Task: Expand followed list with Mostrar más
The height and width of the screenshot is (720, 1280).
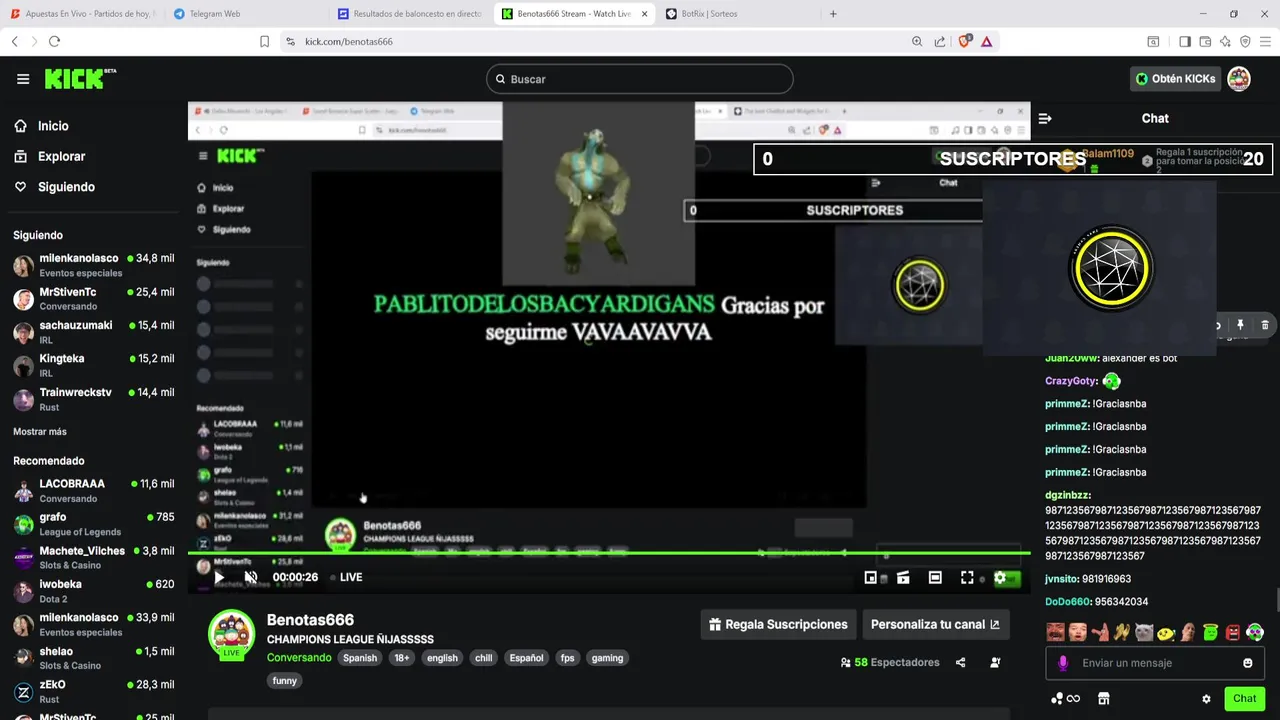Action: coord(40,432)
